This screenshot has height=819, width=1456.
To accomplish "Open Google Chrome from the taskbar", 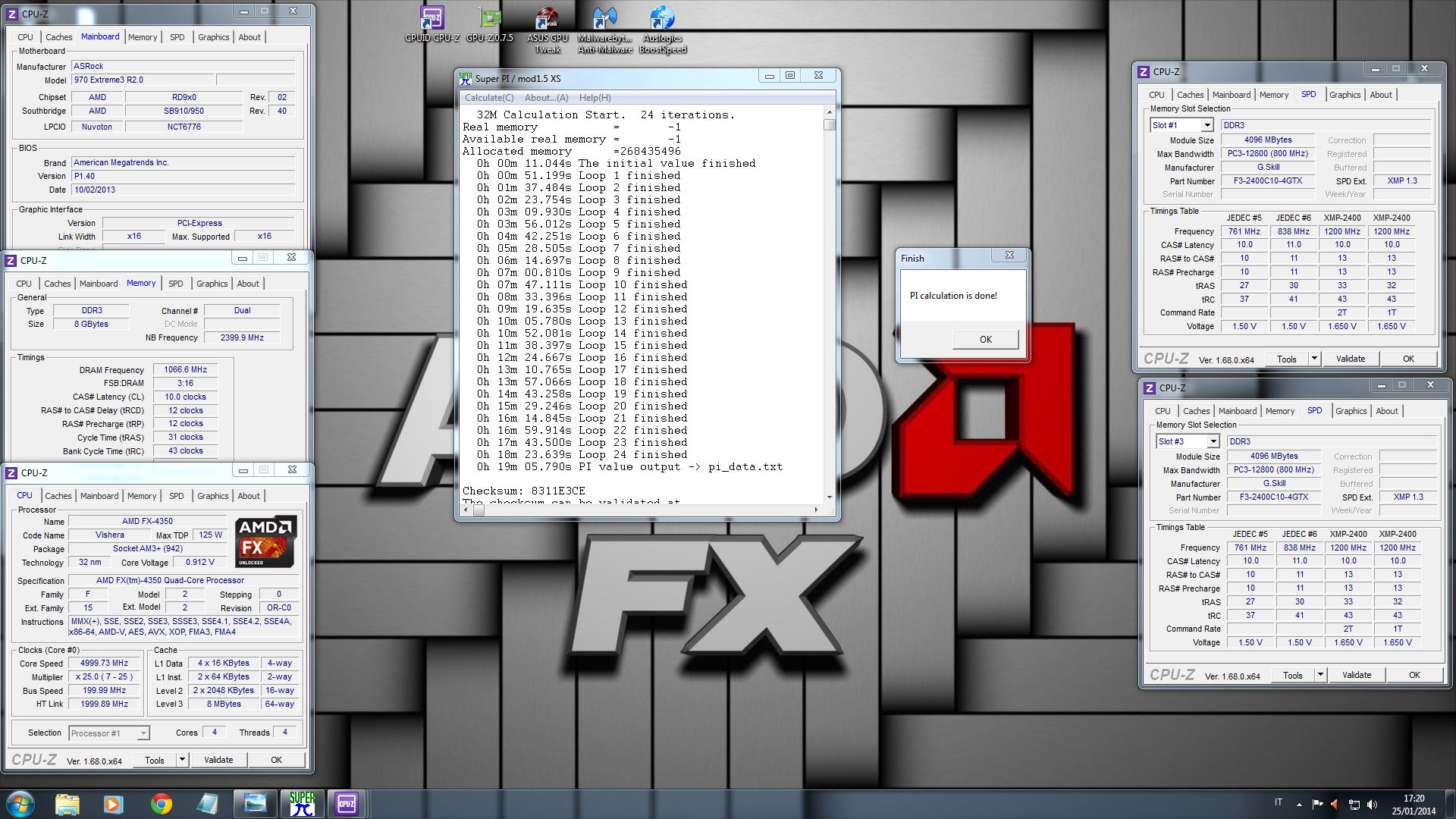I will point(161,804).
